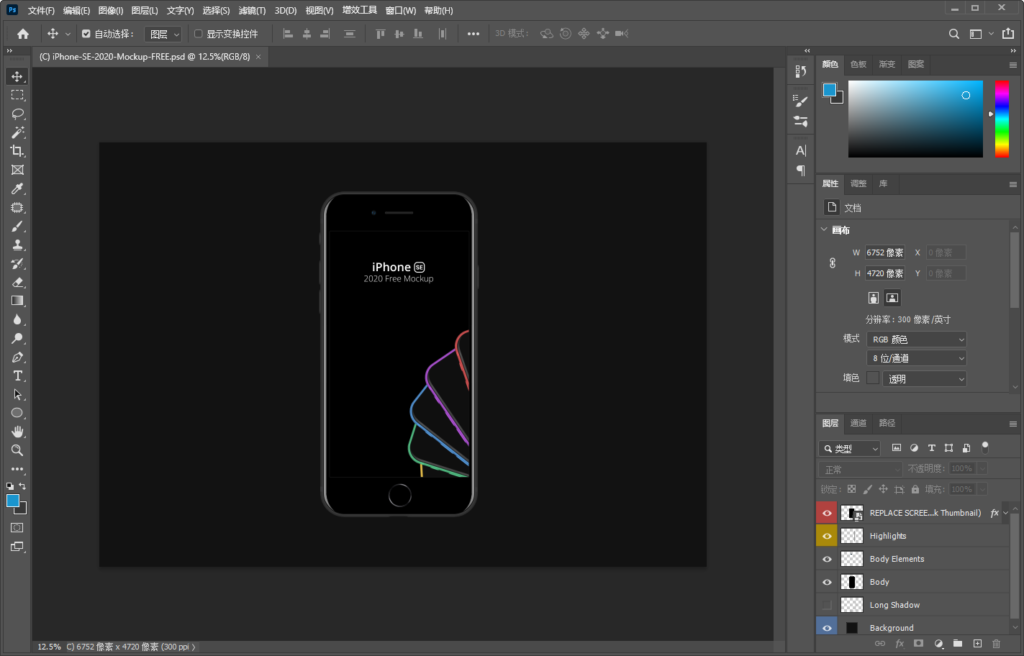
Task: Switch to the Paths tab
Action: point(887,423)
